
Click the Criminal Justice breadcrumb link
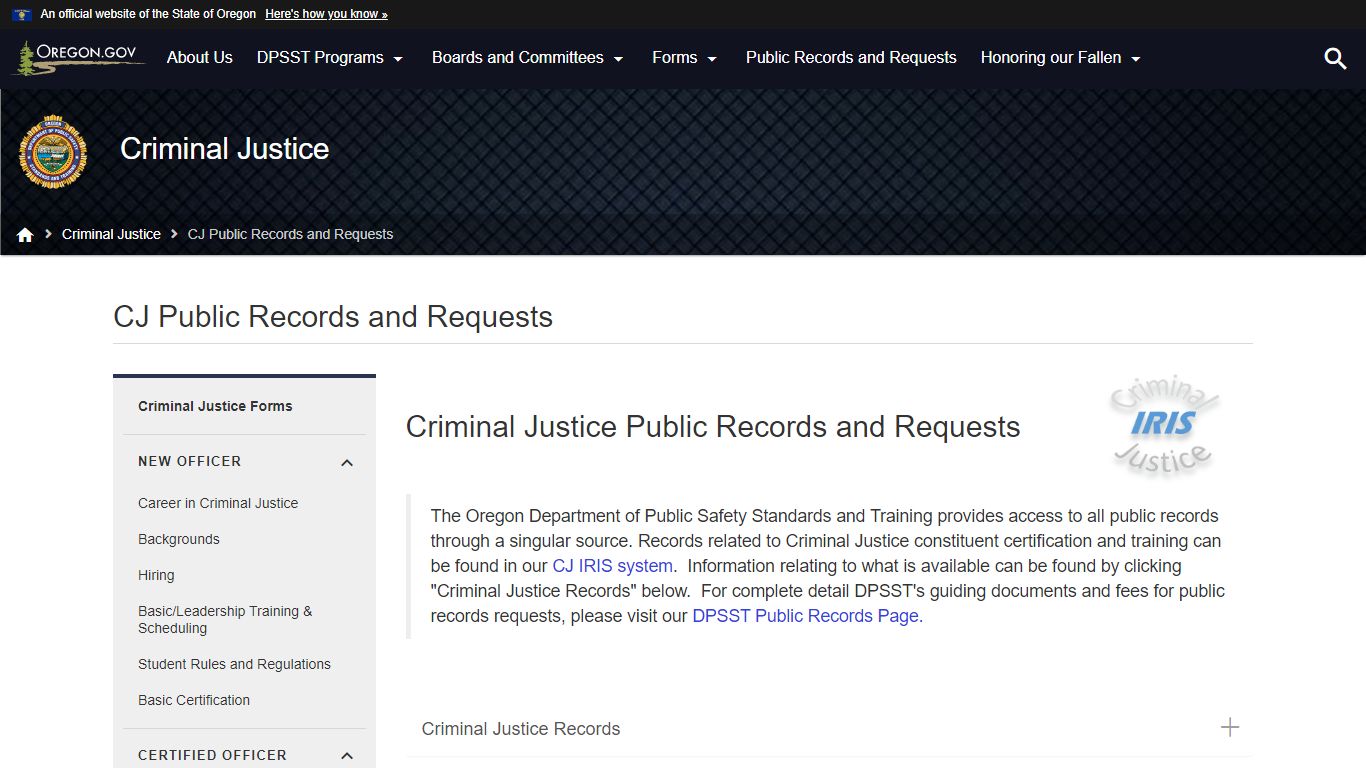click(x=111, y=234)
